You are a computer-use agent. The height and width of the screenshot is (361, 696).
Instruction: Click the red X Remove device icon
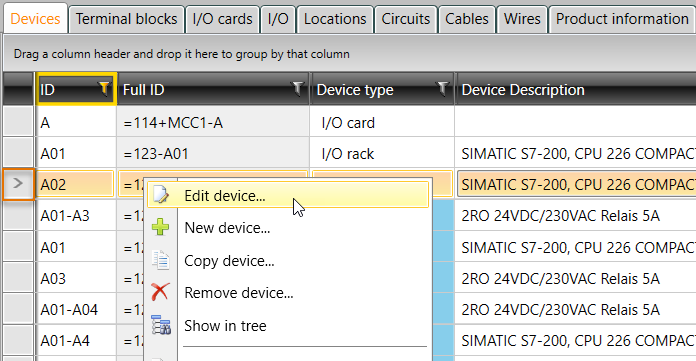tap(160, 293)
